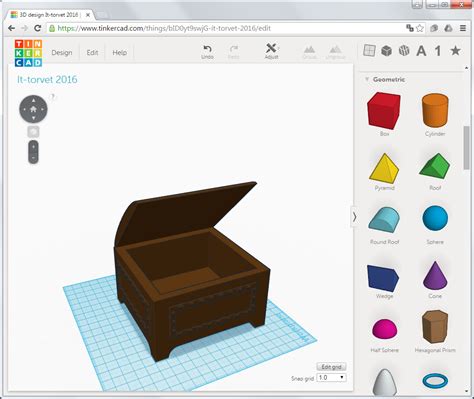Collapse the shapes panel with the arrow

tap(354, 217)
